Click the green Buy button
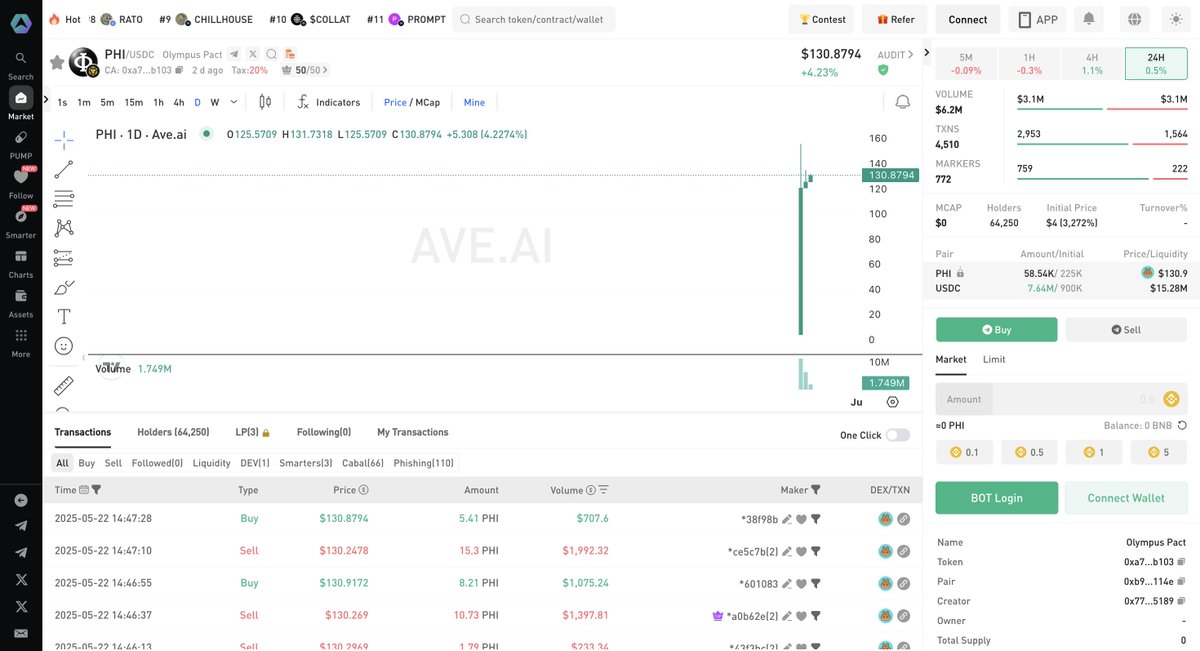The image size is (1200, 651). 996,329
